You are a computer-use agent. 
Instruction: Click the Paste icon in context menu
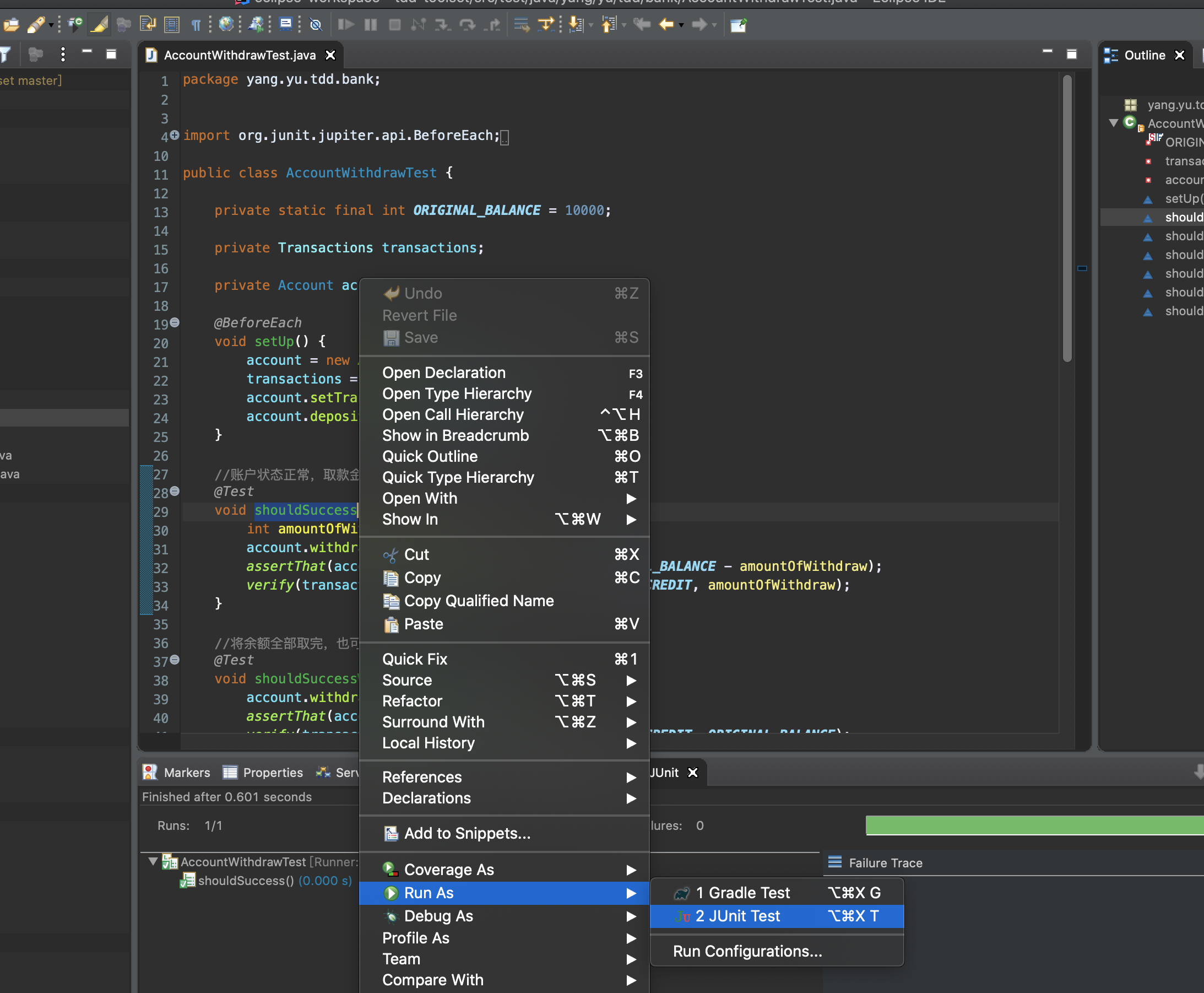tap(391, 624)
